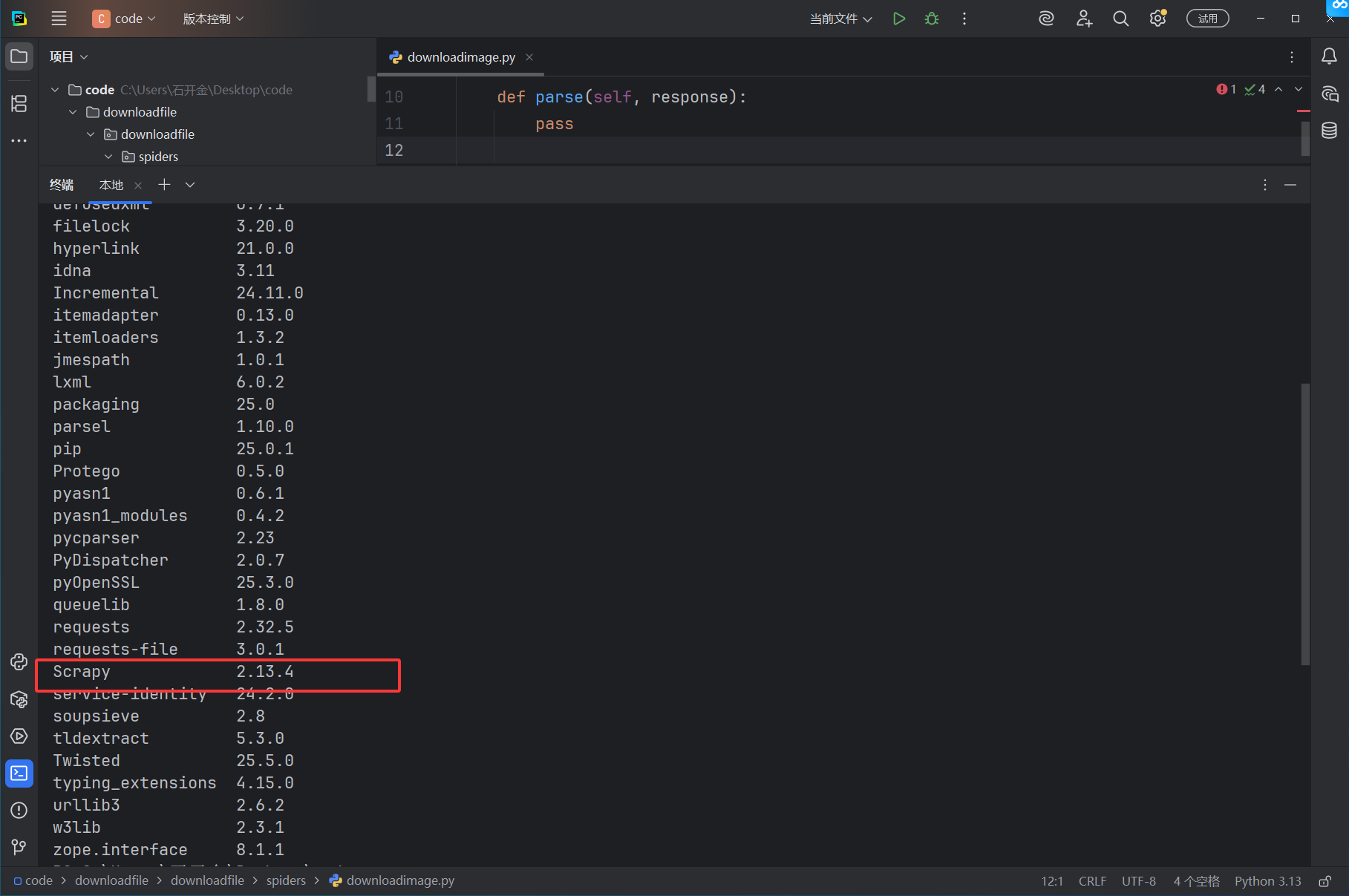Change CRLF line separator

1092,881
